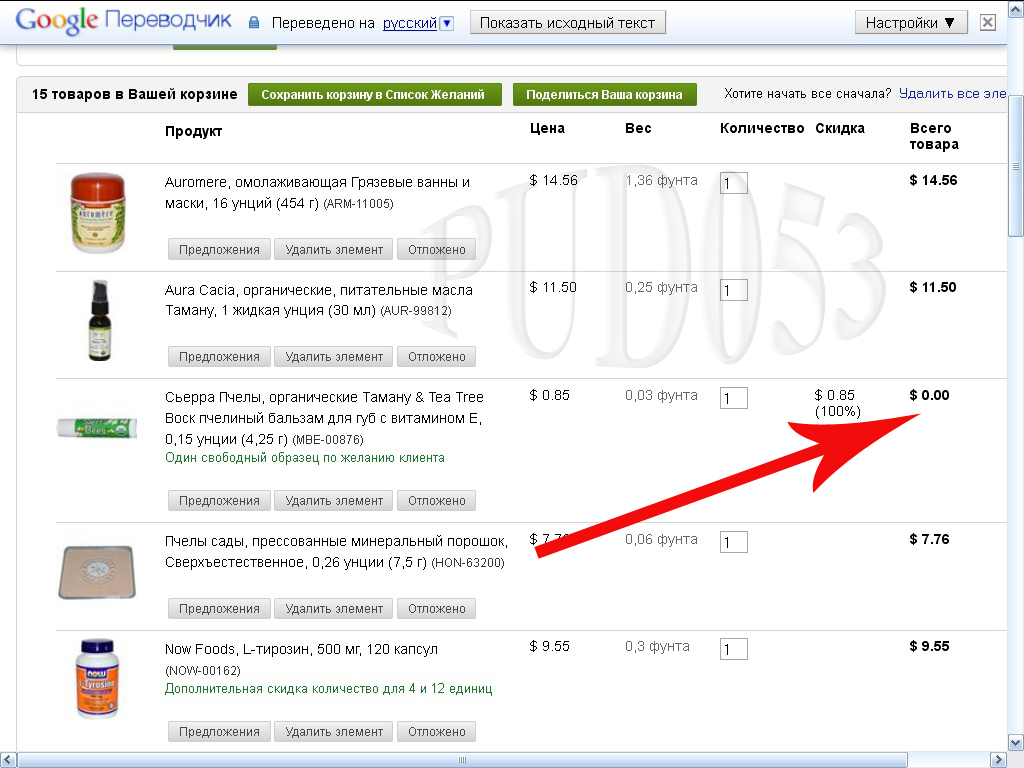Click Удалить элемент for Auromere item
Viewport: 1024px width, 768px height.
tap(334, 249)
